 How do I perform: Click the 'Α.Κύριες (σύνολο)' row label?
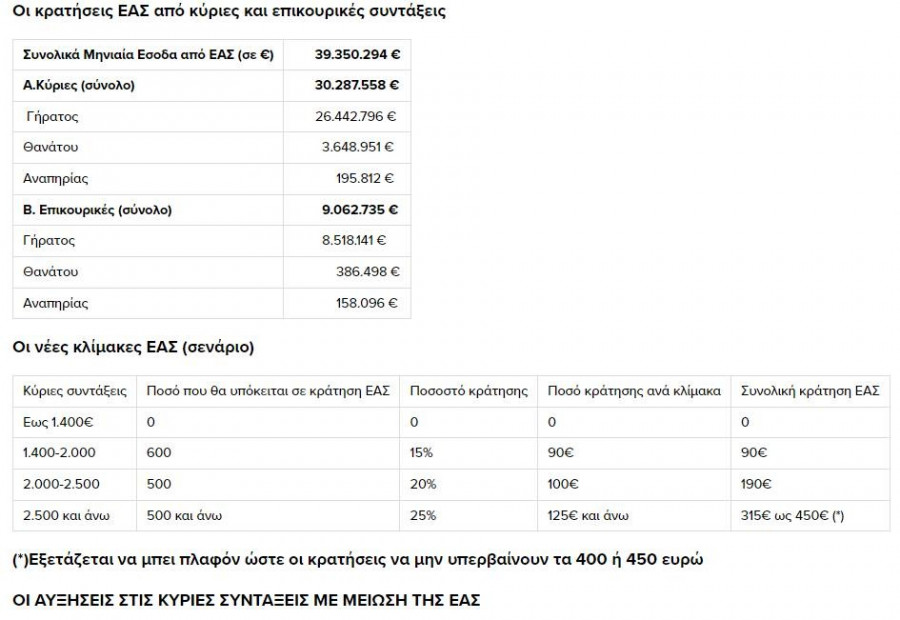[78, 85]
